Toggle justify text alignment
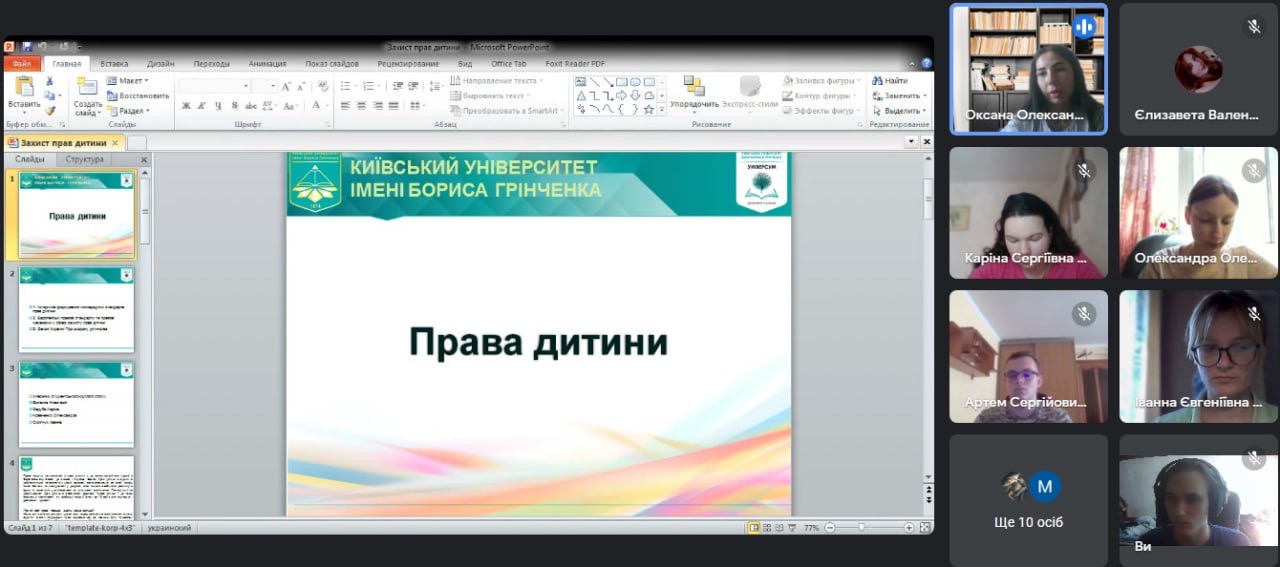Screen dimensions: 1280x567 [x=393, y=106]
